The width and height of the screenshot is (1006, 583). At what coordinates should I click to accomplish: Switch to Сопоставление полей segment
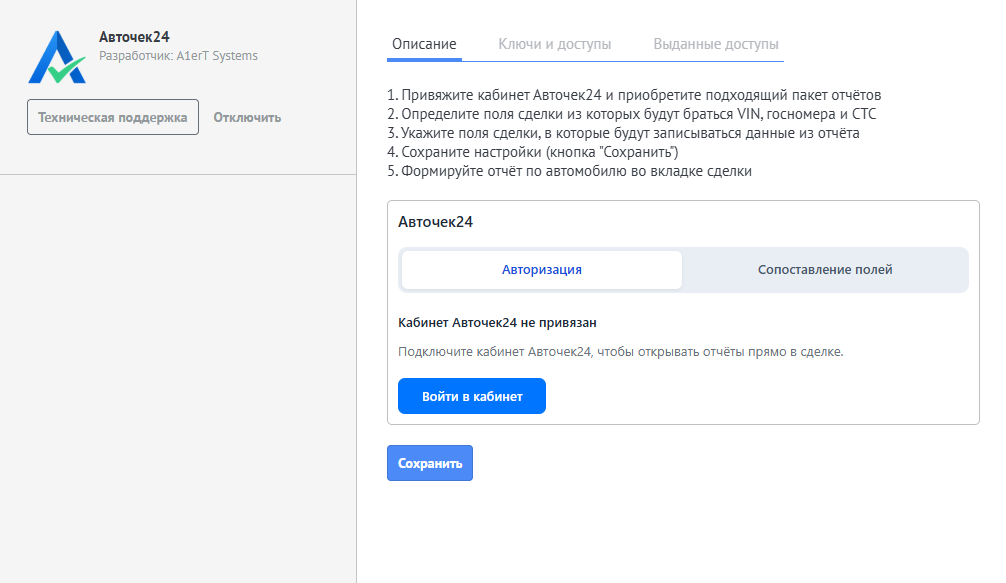tap(825, 270)
